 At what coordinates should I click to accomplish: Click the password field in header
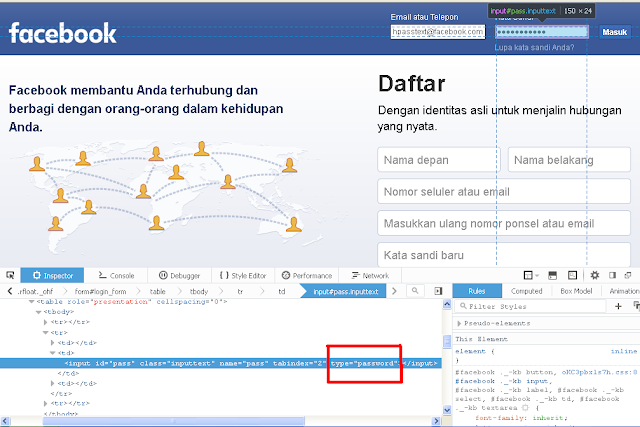[x=542, y=32]
